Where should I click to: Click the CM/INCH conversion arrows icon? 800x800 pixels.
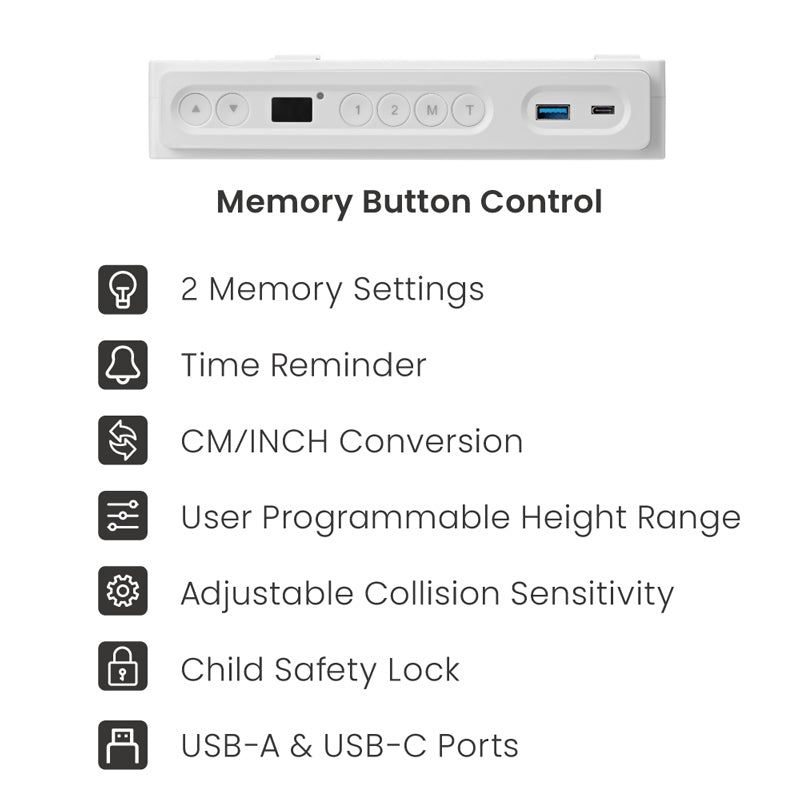click(123, 441)
